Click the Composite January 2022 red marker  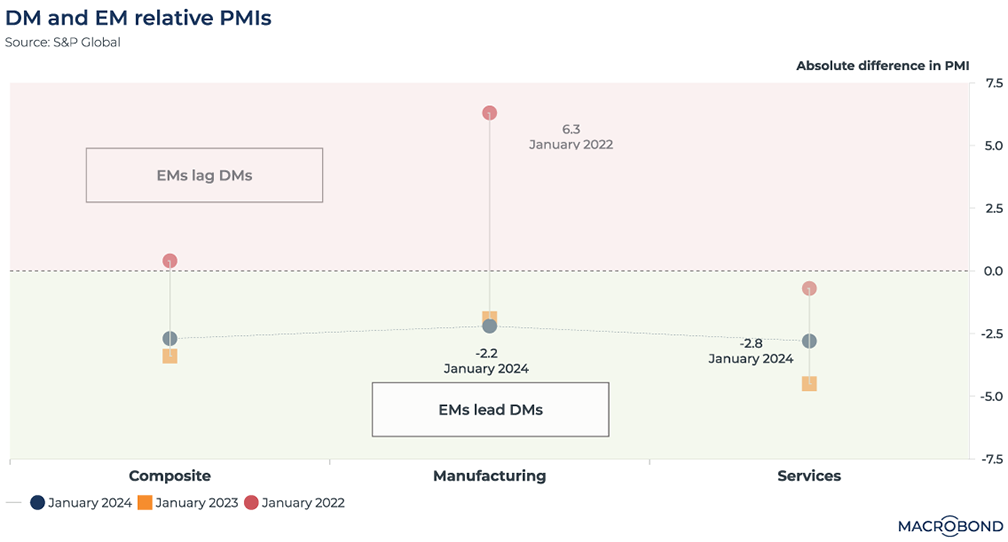(170, 261)
